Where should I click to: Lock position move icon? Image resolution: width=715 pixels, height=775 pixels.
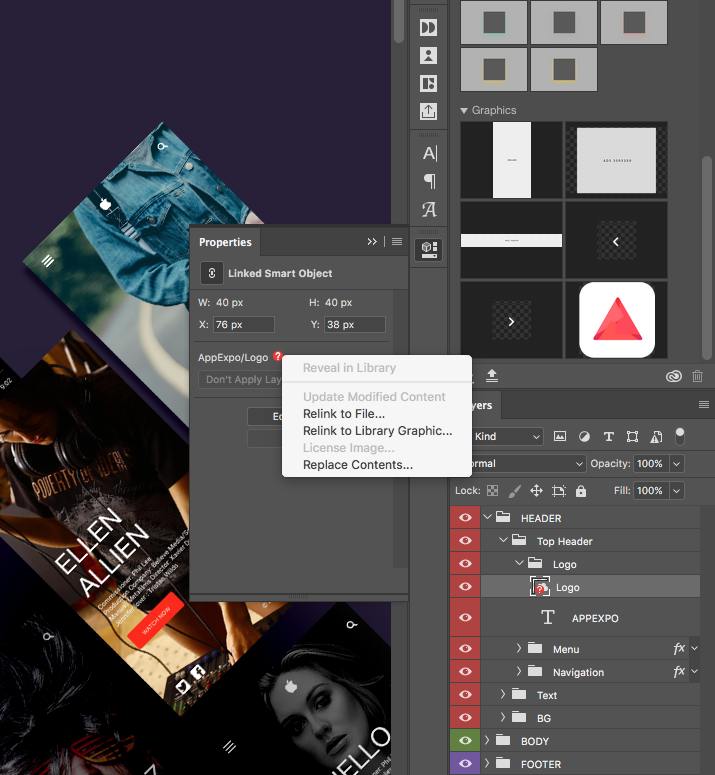(x=536, y=491)
